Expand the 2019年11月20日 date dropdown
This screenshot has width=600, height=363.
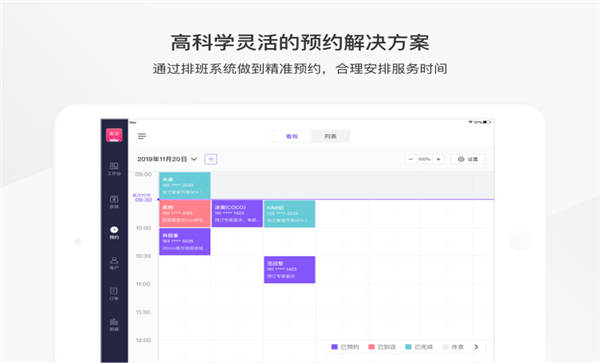[167, 159]
